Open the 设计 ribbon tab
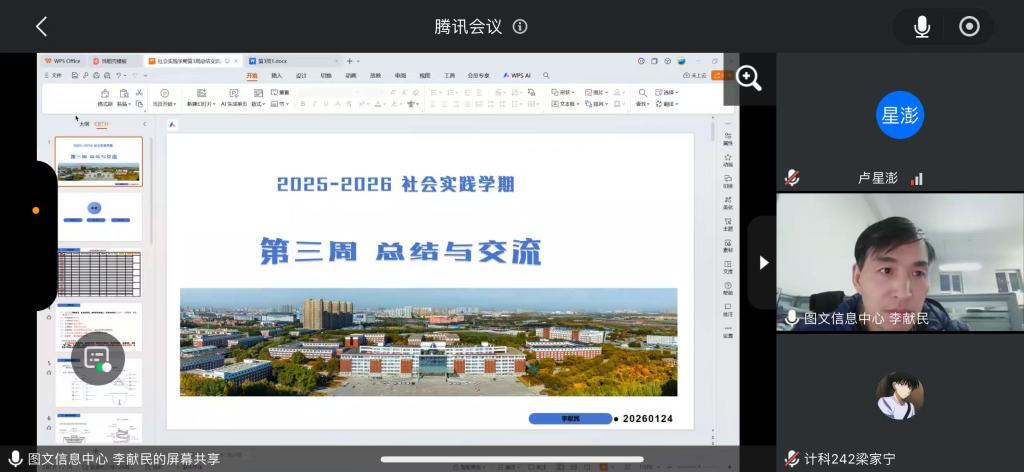Screen dimensions: 1024x472 [301, 75]
